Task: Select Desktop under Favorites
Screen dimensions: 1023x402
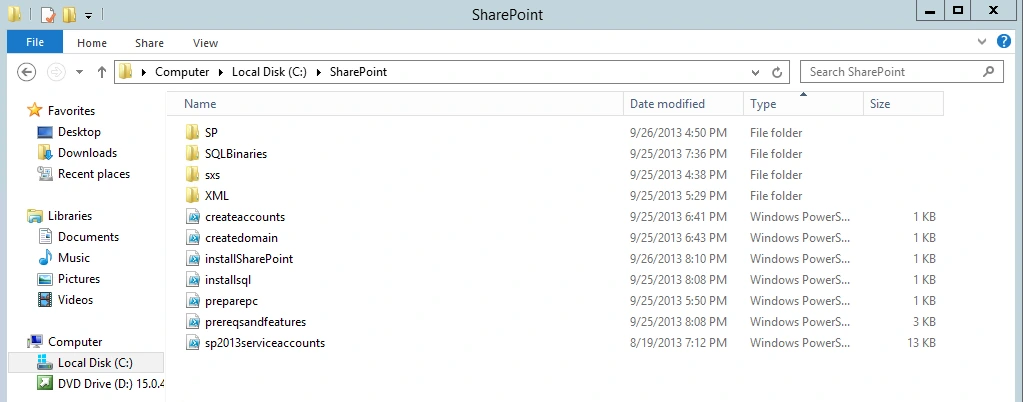Action: [79, 132]
